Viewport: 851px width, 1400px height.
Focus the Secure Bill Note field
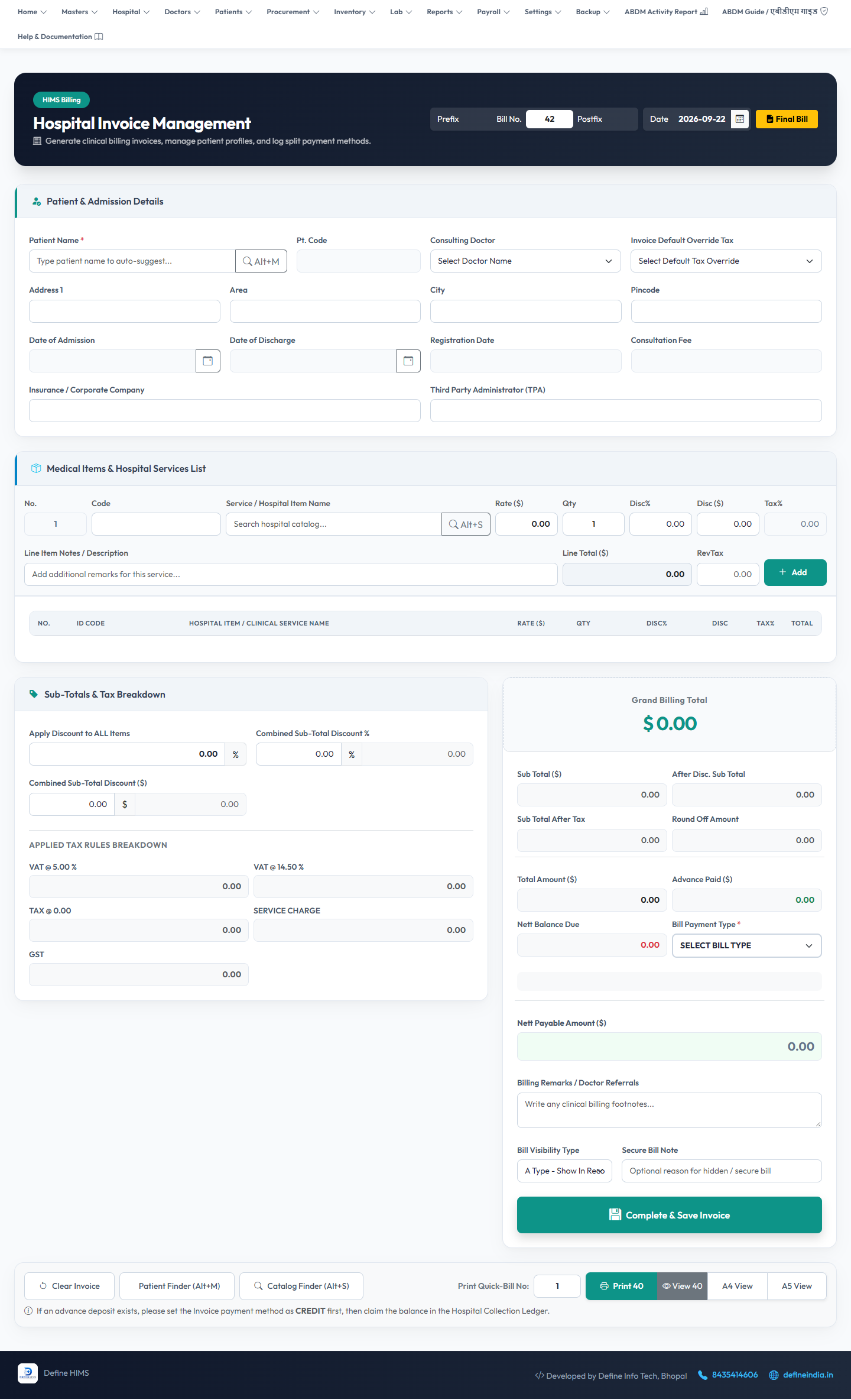click(722, 1171)
